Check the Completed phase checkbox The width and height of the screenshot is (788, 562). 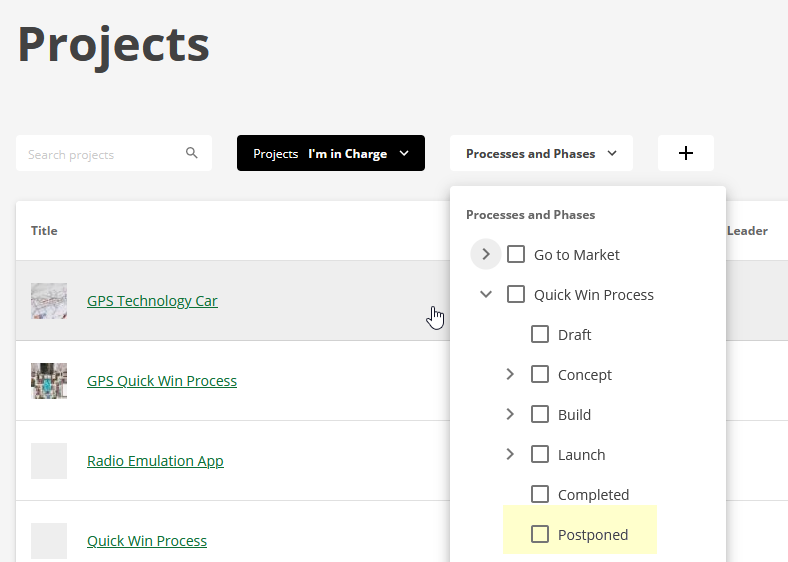540,494
